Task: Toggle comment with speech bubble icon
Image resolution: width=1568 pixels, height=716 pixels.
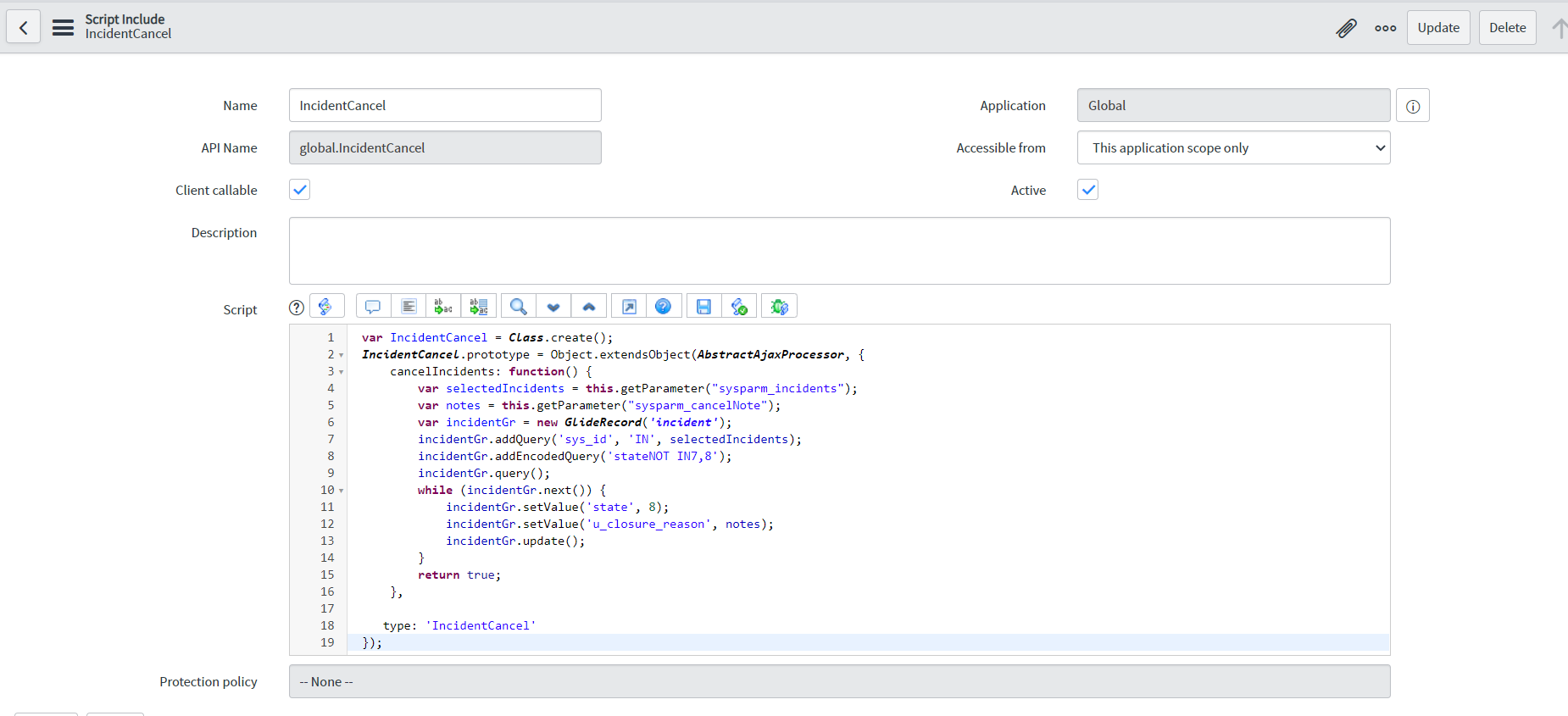Action: [373, 307]
